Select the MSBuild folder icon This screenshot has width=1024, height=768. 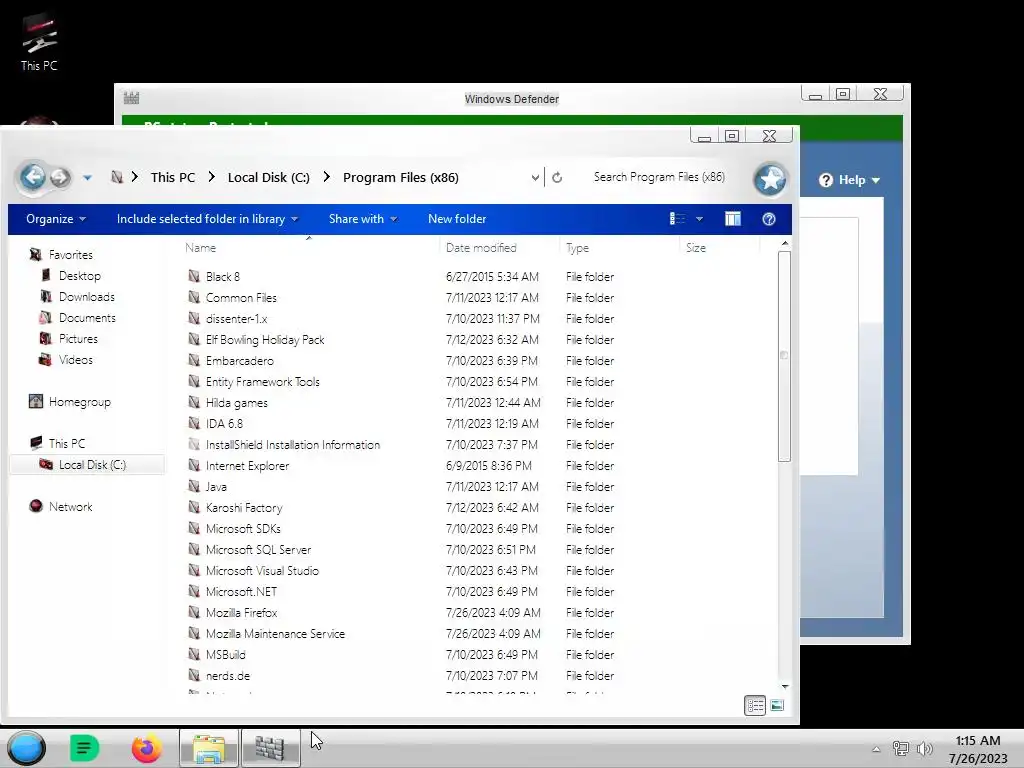tap(194, 654)
